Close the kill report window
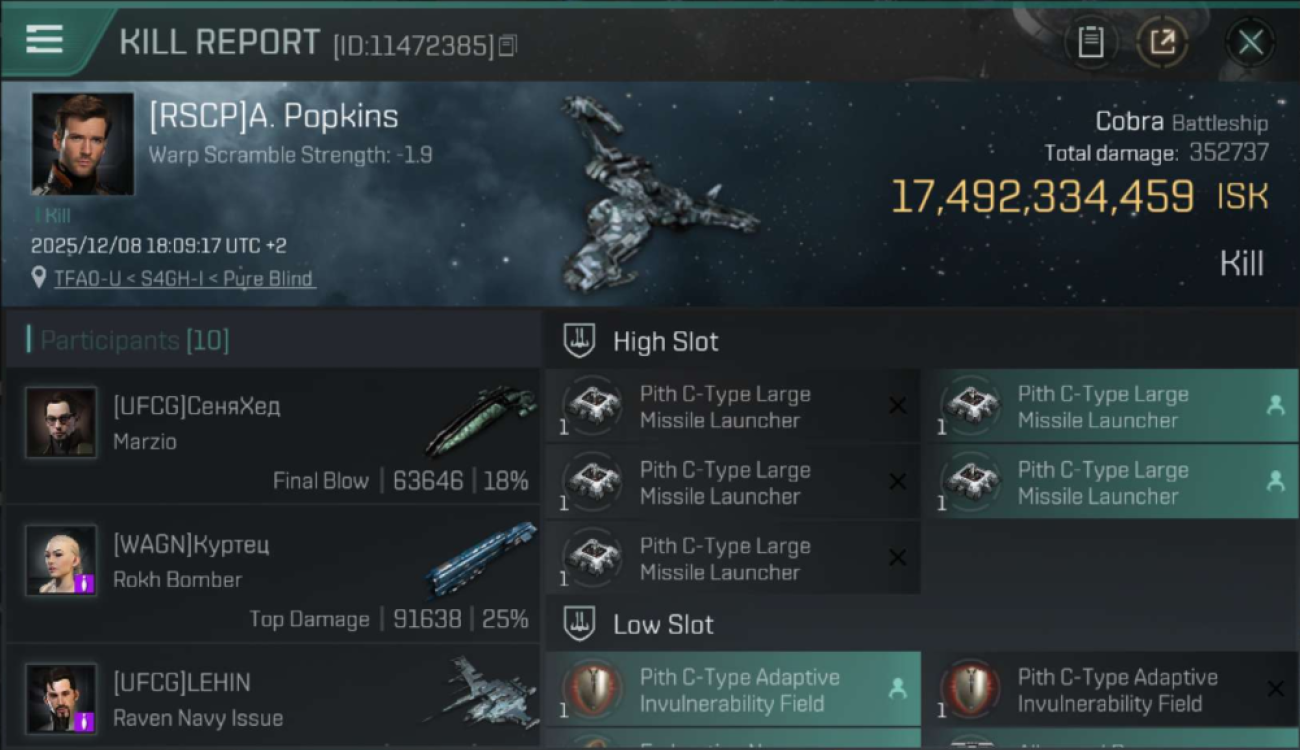Screen dimensions: 1300x750 pyautogui.click(x=1250, y=42)
